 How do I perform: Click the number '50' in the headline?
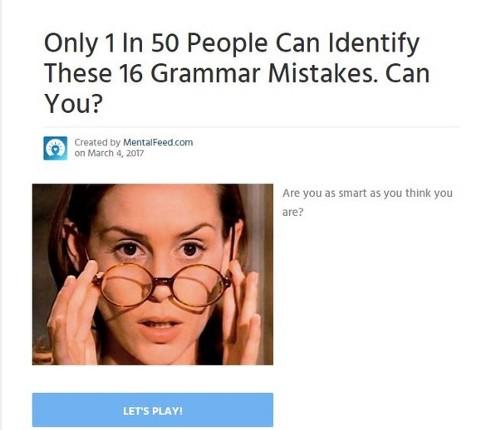[165, 43]
